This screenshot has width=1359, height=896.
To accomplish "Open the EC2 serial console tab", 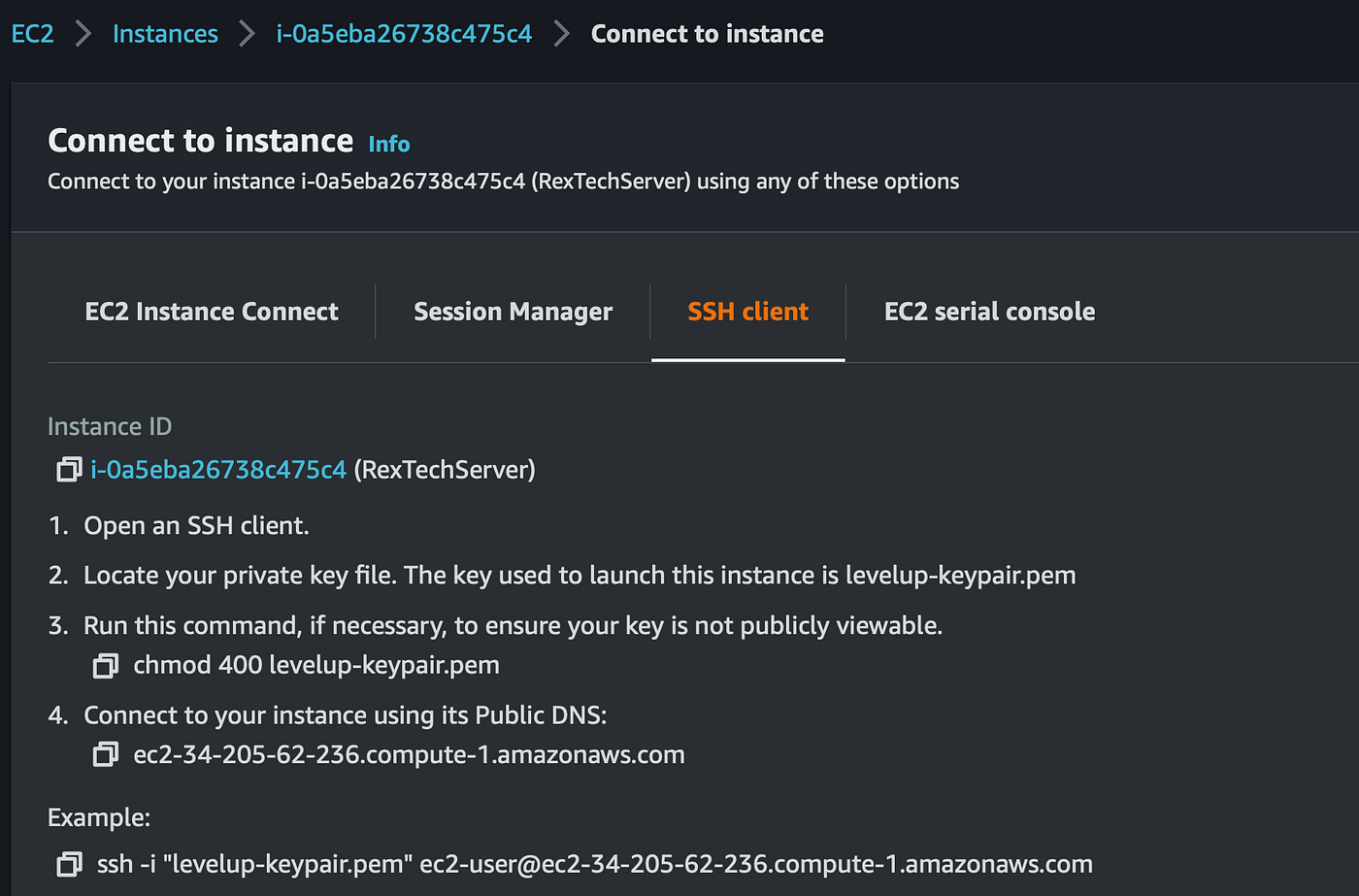I will [989, 312].
